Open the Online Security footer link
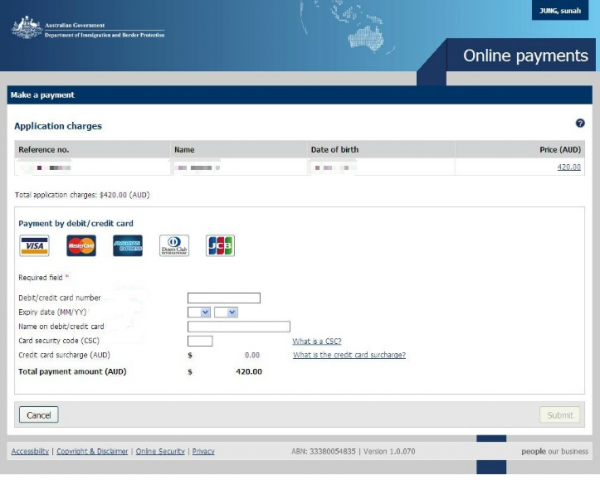Screen dimensions: 600x480 coord(160,451)
